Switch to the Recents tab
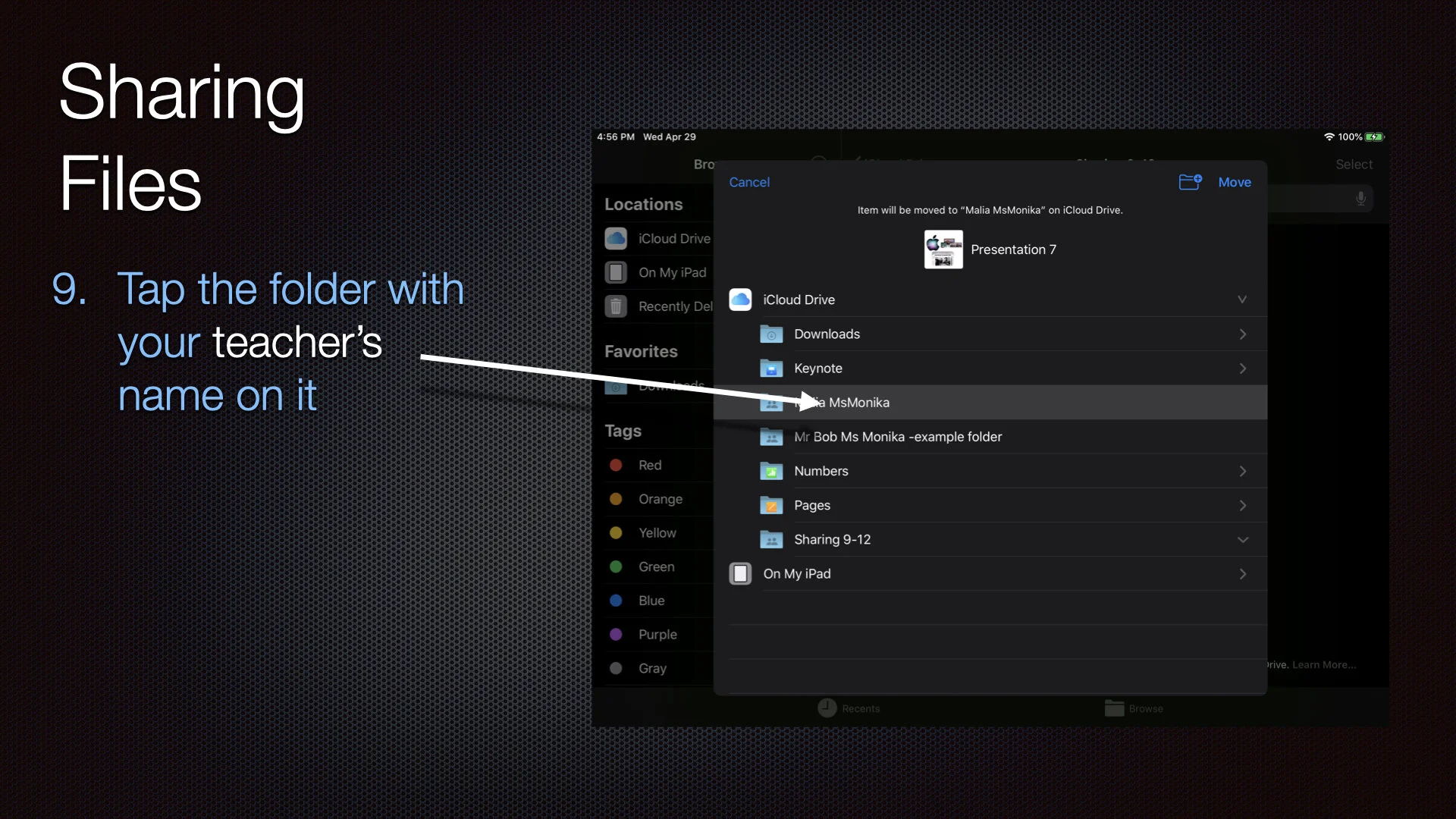Screen dimensions: 1456x819 [x=849, y=708]
